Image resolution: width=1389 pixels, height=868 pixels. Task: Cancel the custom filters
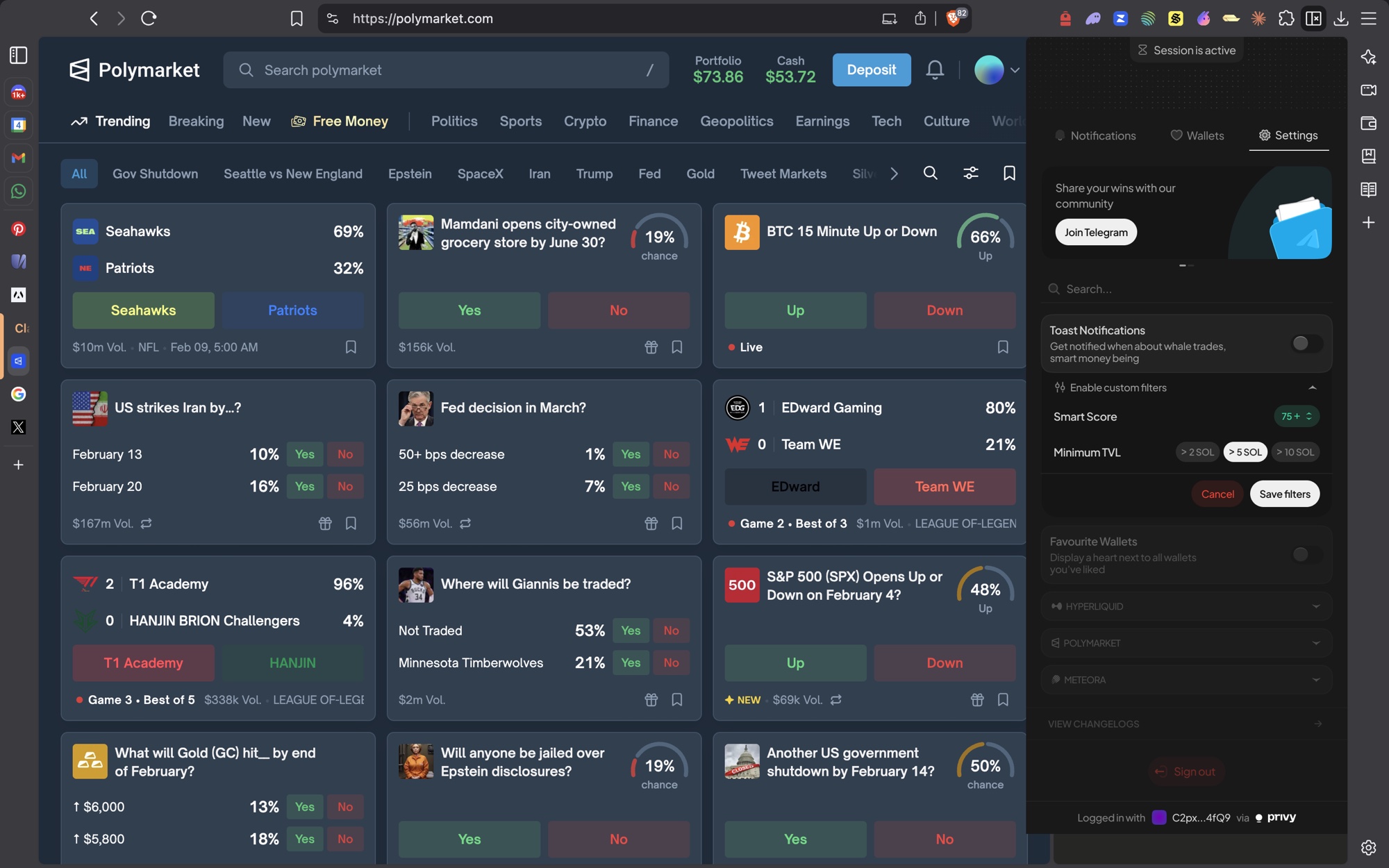point(1217,494)
